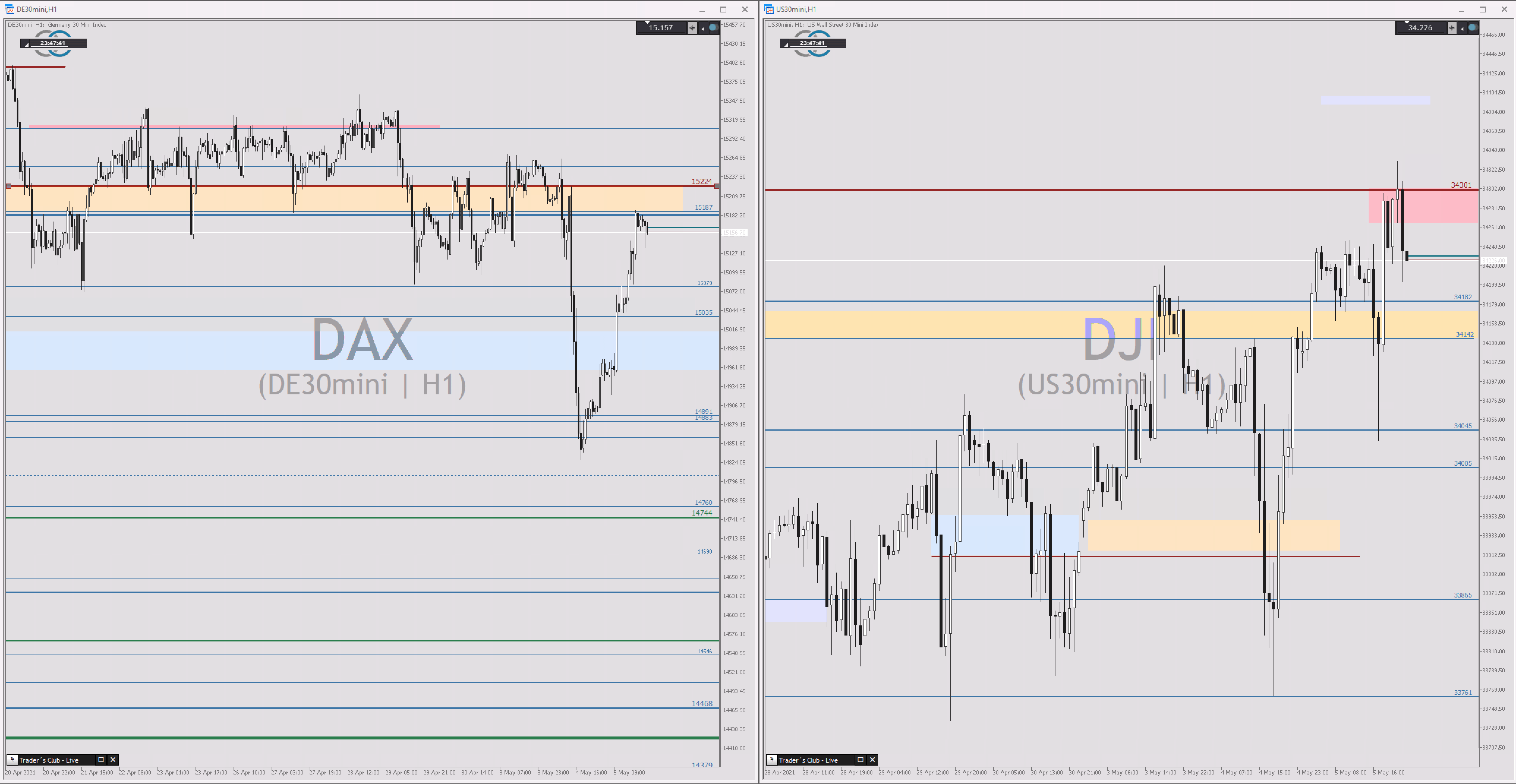This screenshot has width=1516, height=784.
Task: Click the '5 May 16:00' time label on DJI axis
Action: click(x=1388, y=772)
